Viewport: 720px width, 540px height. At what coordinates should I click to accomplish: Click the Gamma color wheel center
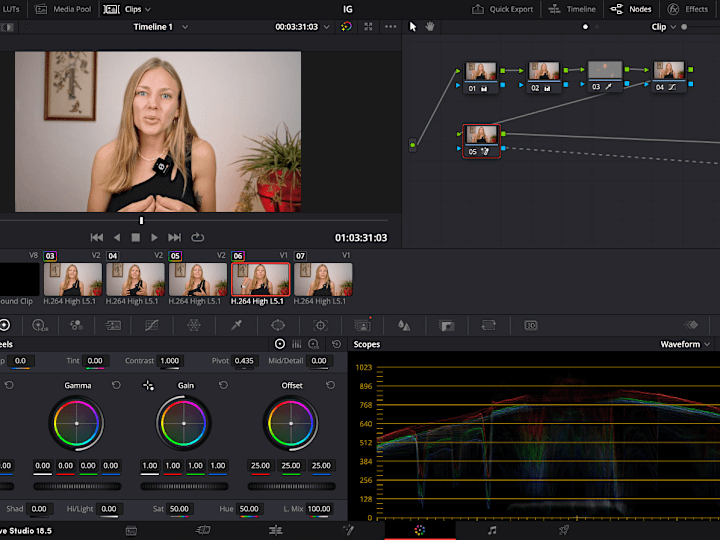[77, 423]
